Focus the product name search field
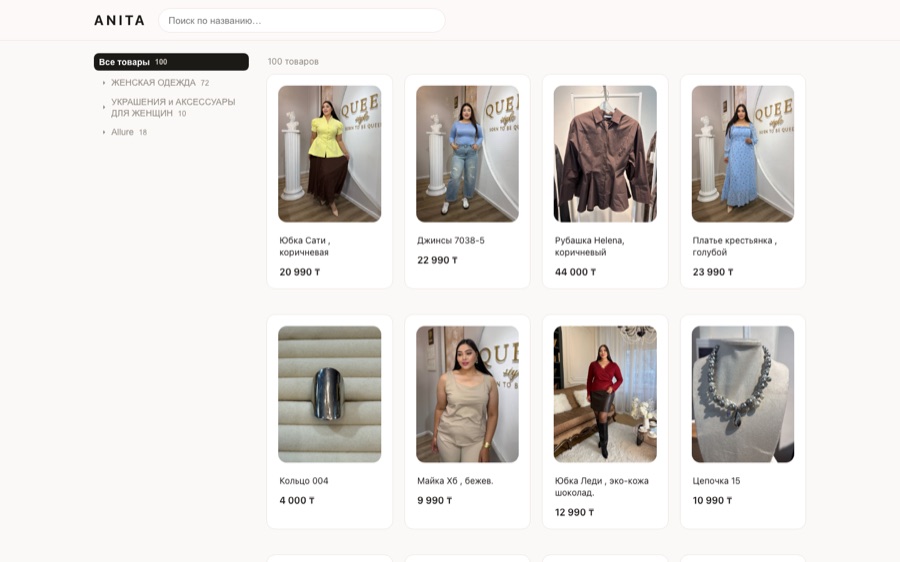 302,21
